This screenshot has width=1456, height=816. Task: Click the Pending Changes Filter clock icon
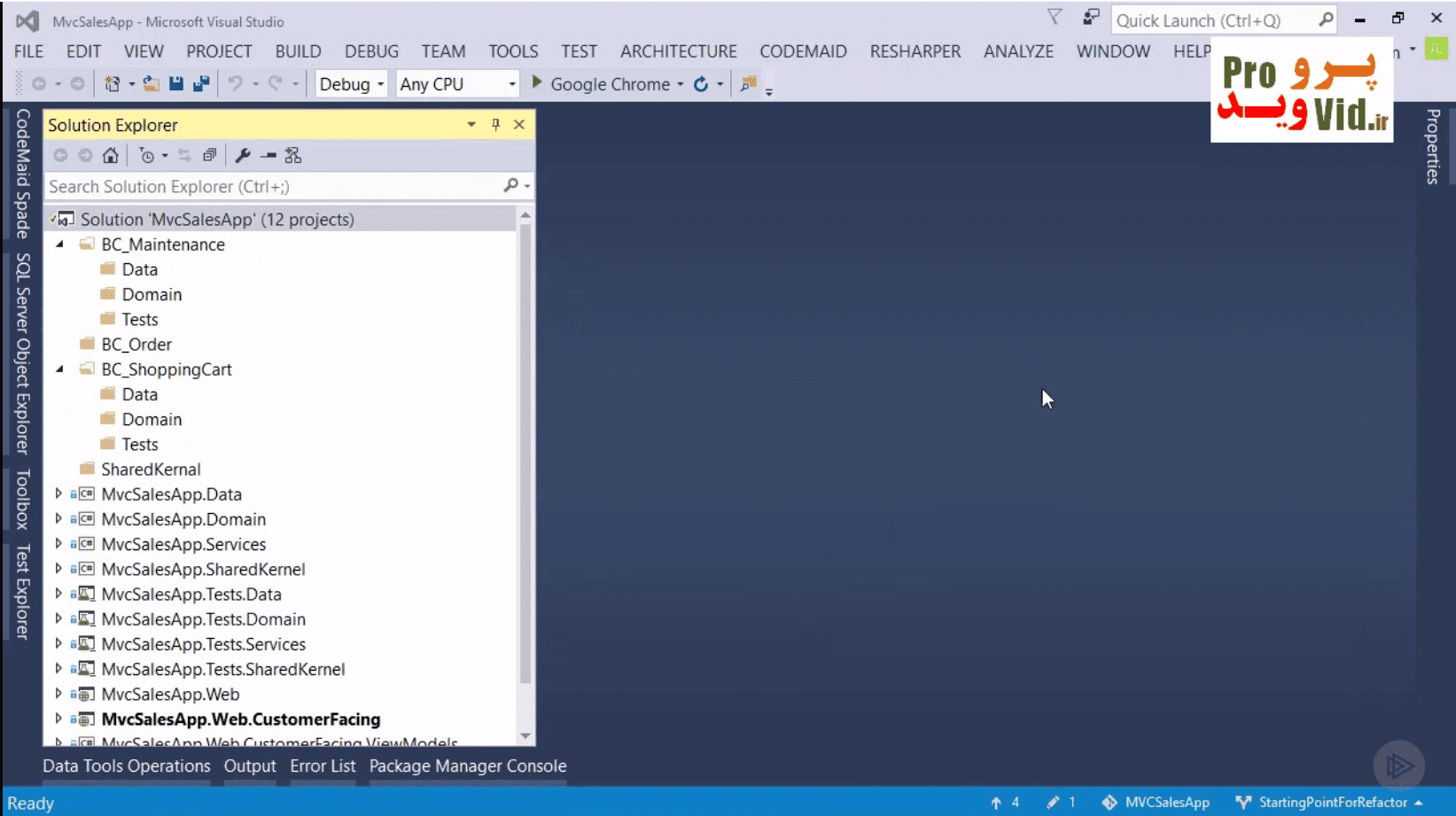click(x=147, y=156)
